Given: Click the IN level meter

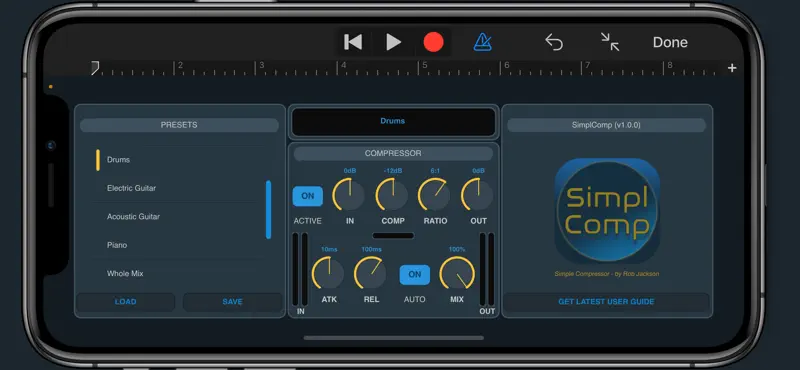Looking at the screenshot, I should pyautogui.click(x=300, y=269).
